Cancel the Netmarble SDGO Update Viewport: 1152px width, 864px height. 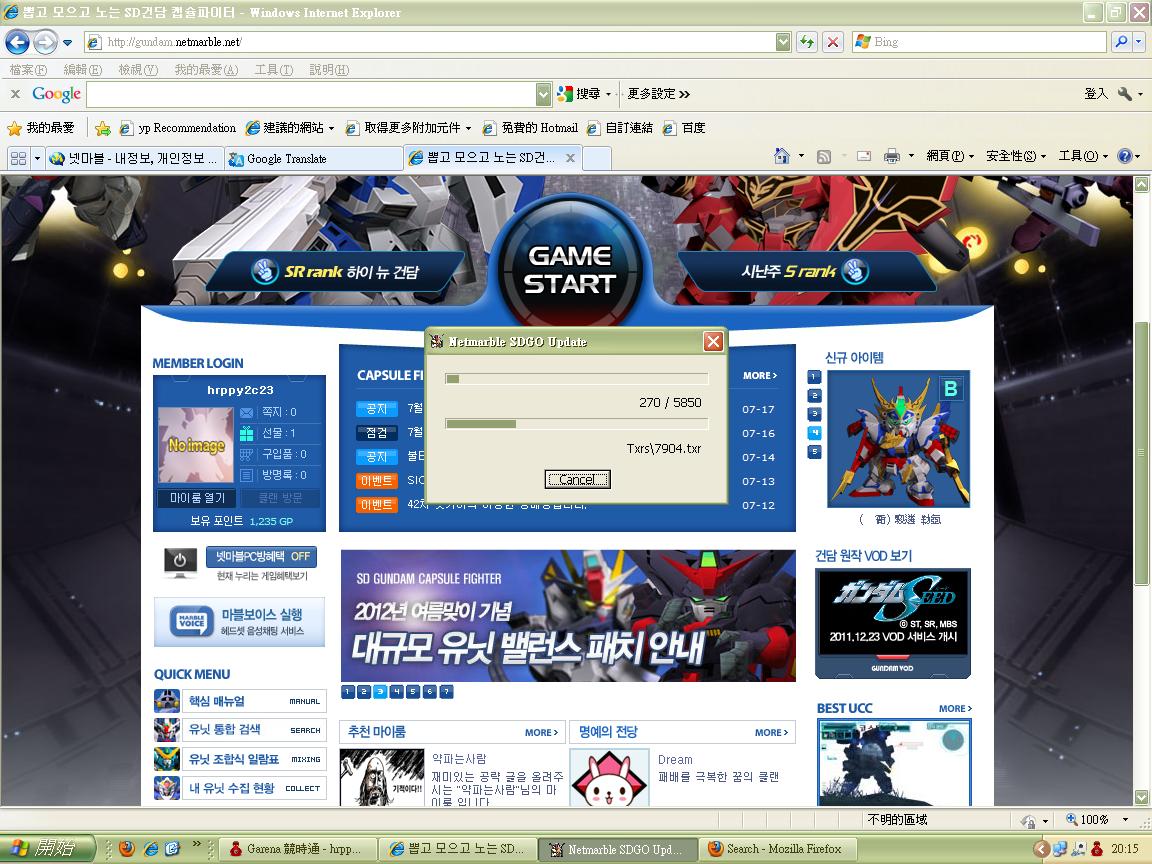coord(577,480)
